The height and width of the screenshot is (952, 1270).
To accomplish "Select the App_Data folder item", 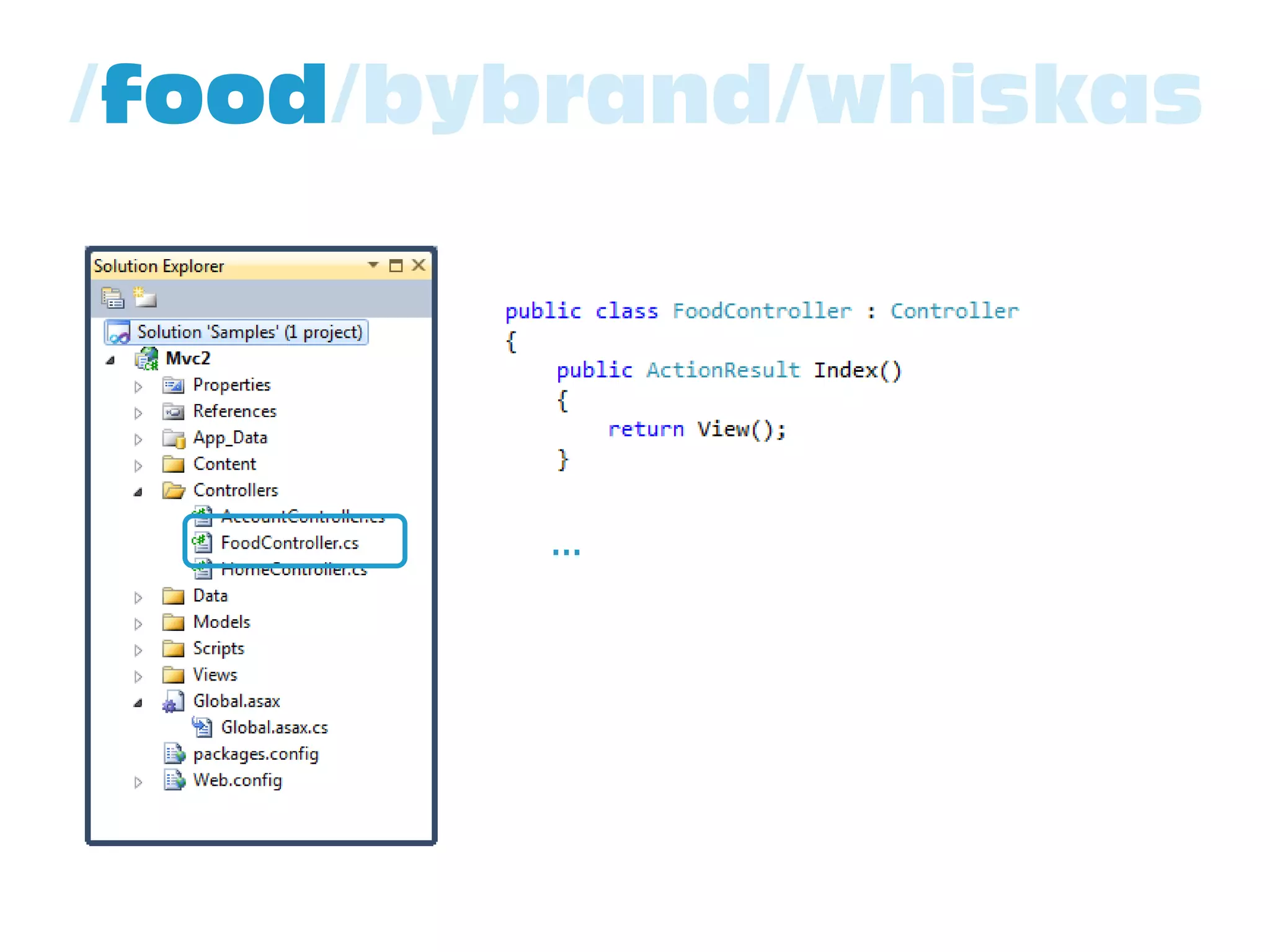I will [x=229, y=438].
